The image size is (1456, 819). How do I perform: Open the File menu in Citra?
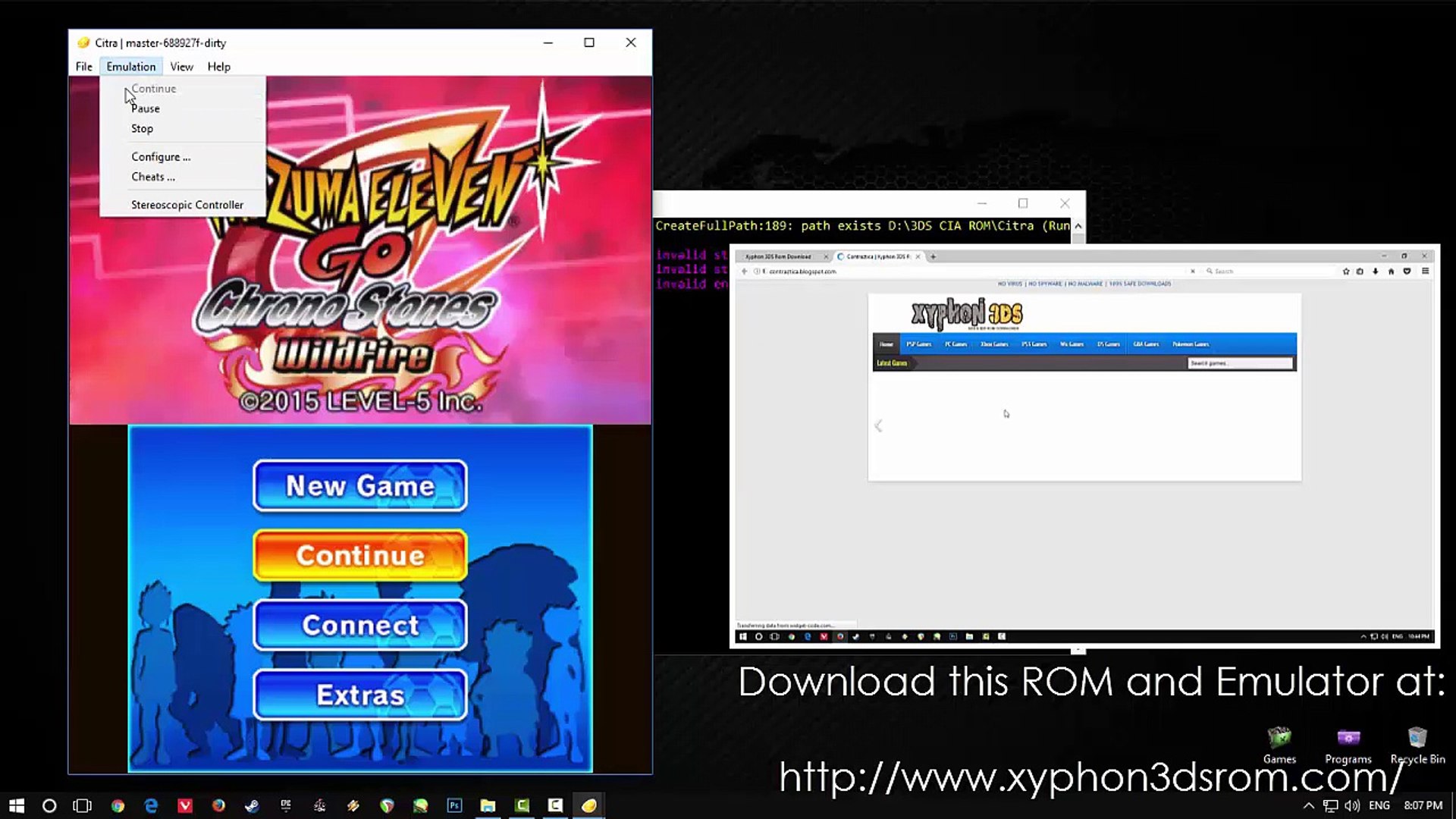[83, 67]
